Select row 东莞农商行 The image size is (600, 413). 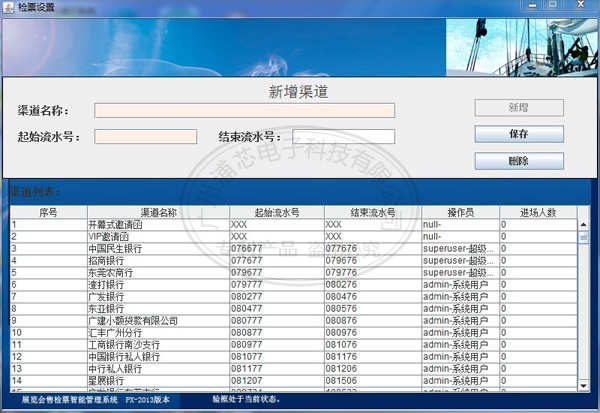point(294,273)
